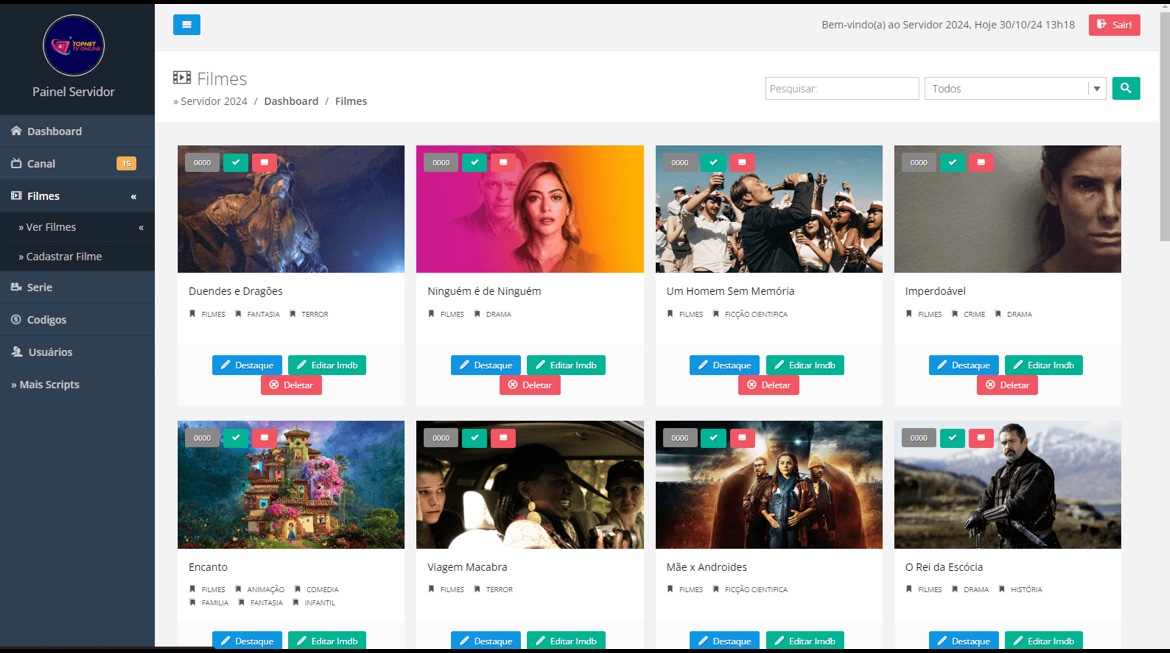Select Ver Filmes submenu item
The width and height of the screenshot is (1170, 653).
tap(78, 227)
